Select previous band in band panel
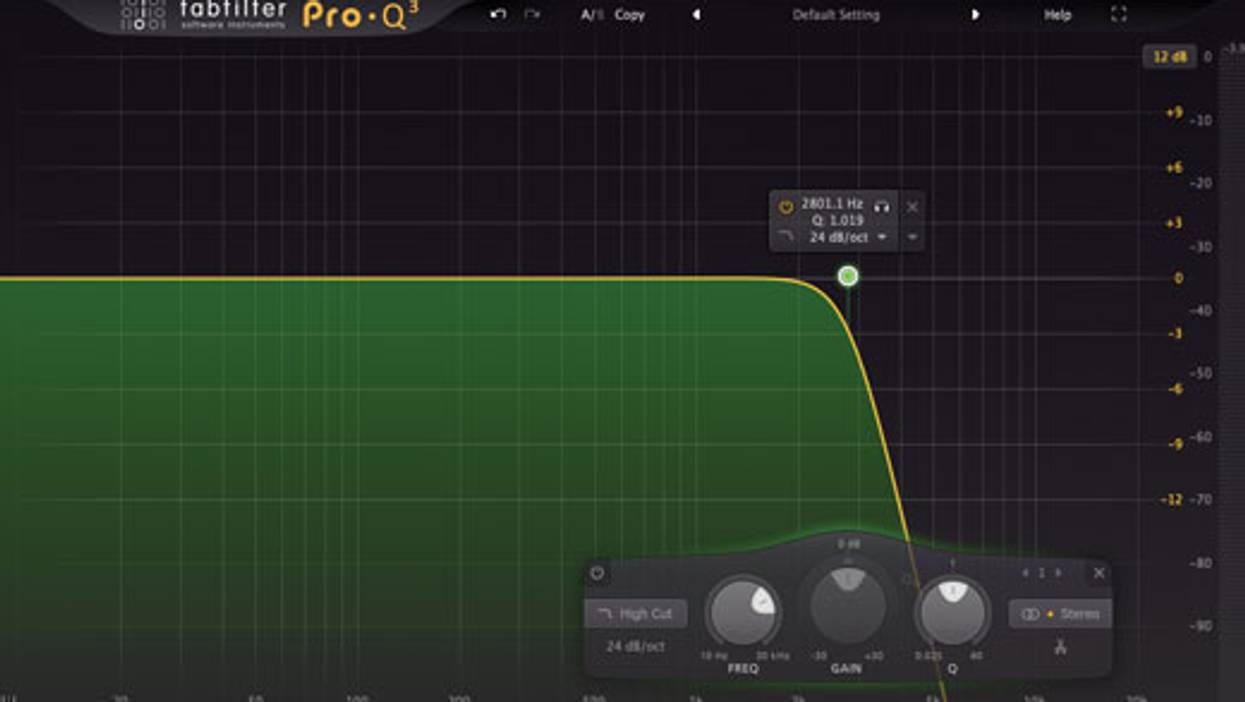 (x=1025, y=573)
